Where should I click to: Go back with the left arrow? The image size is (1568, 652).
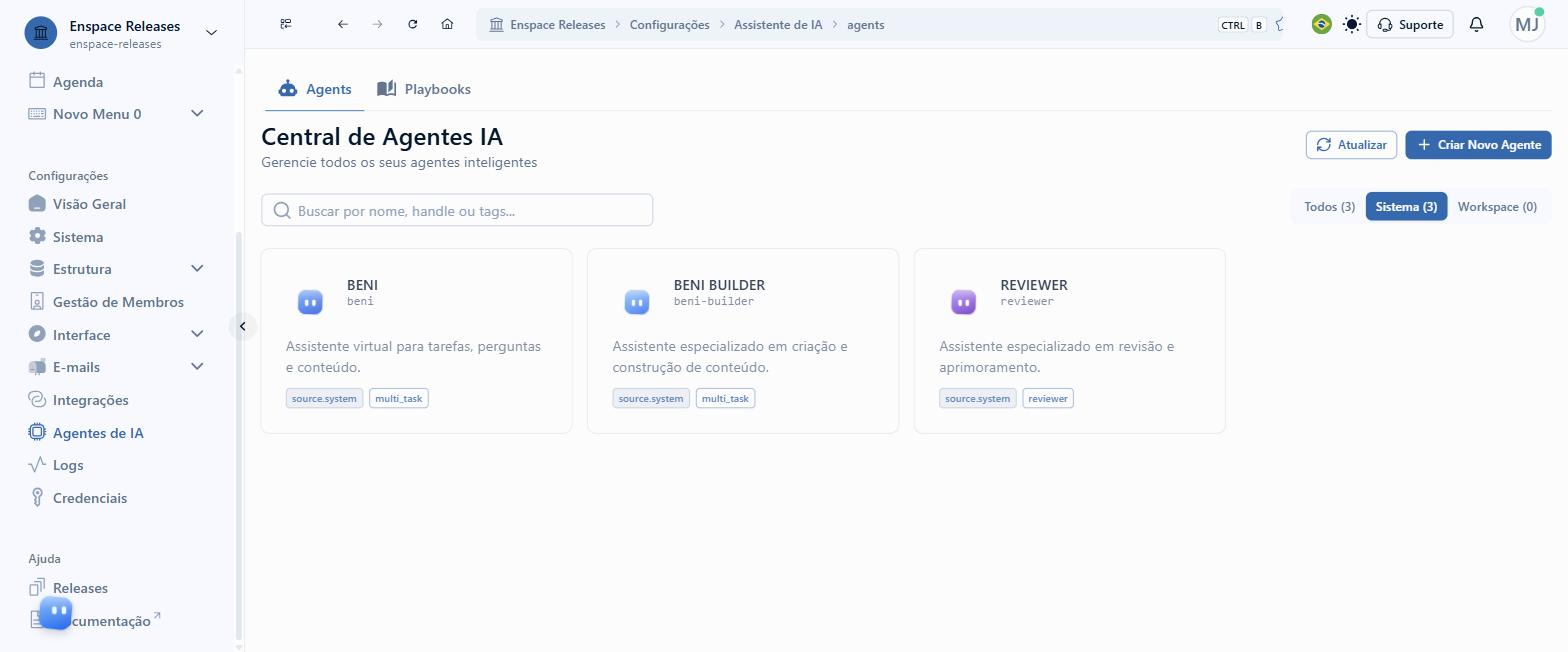343,24
